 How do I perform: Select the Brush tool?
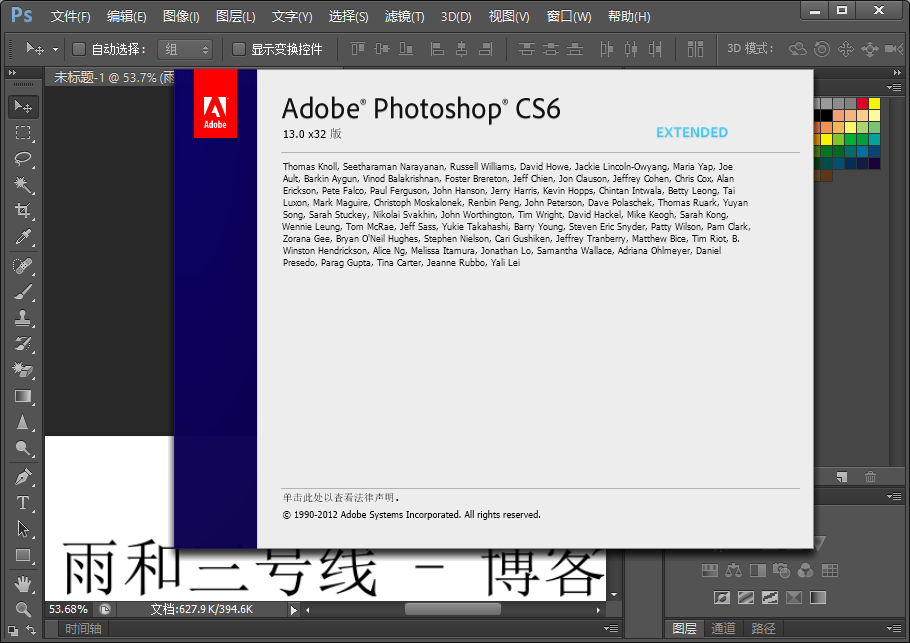[23, 292]
